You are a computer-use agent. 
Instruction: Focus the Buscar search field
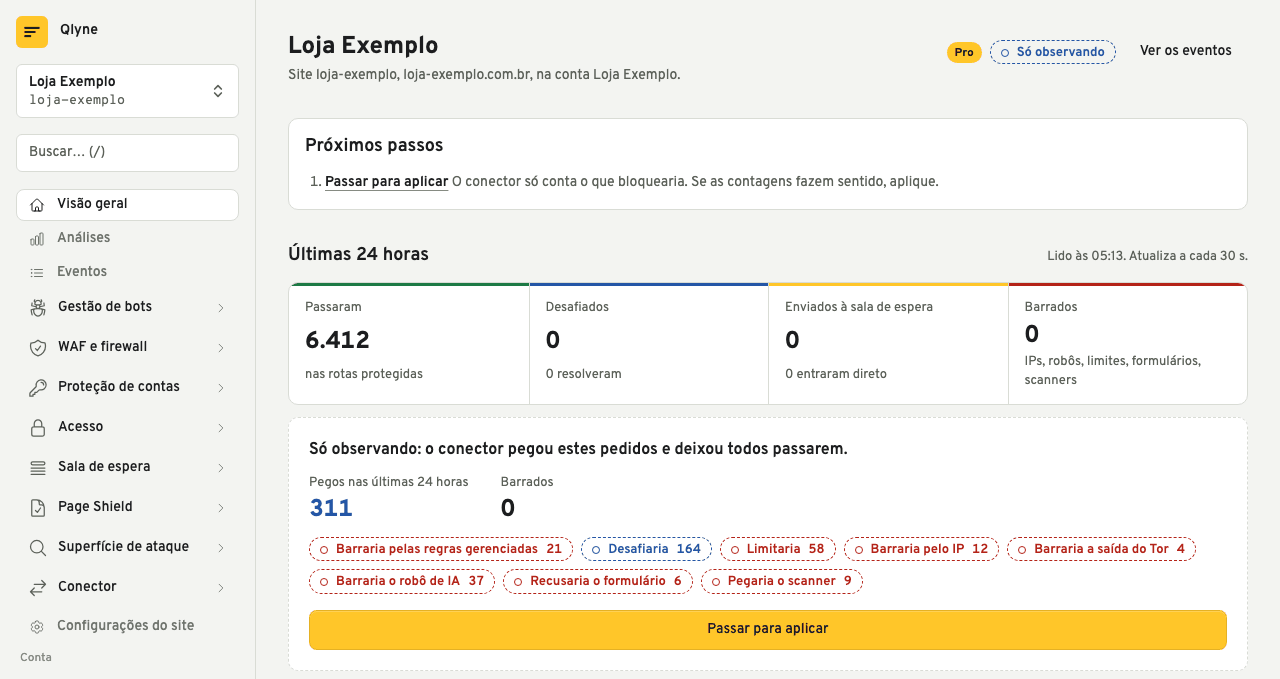pyautogui.click(x=127, y=152)
